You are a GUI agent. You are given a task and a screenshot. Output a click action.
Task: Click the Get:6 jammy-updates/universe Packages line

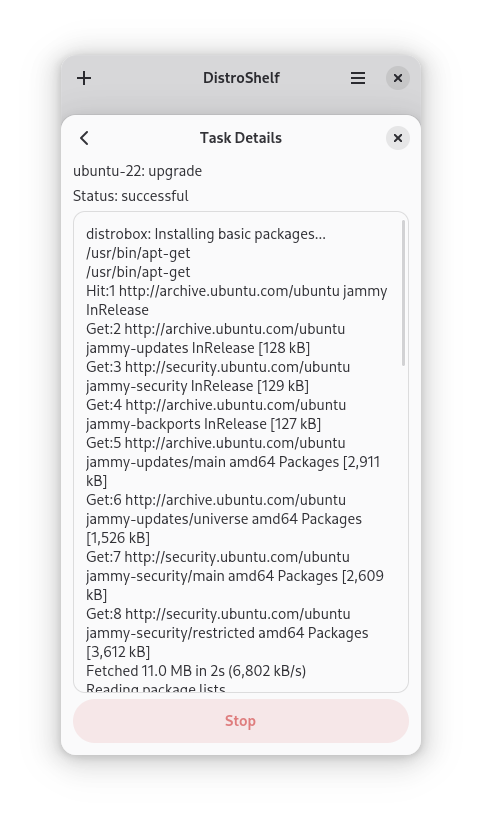224,519
